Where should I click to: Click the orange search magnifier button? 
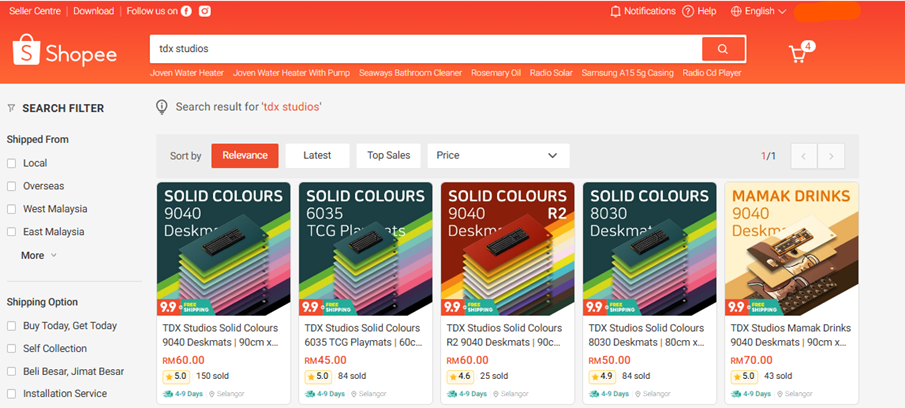coord(723,49)
